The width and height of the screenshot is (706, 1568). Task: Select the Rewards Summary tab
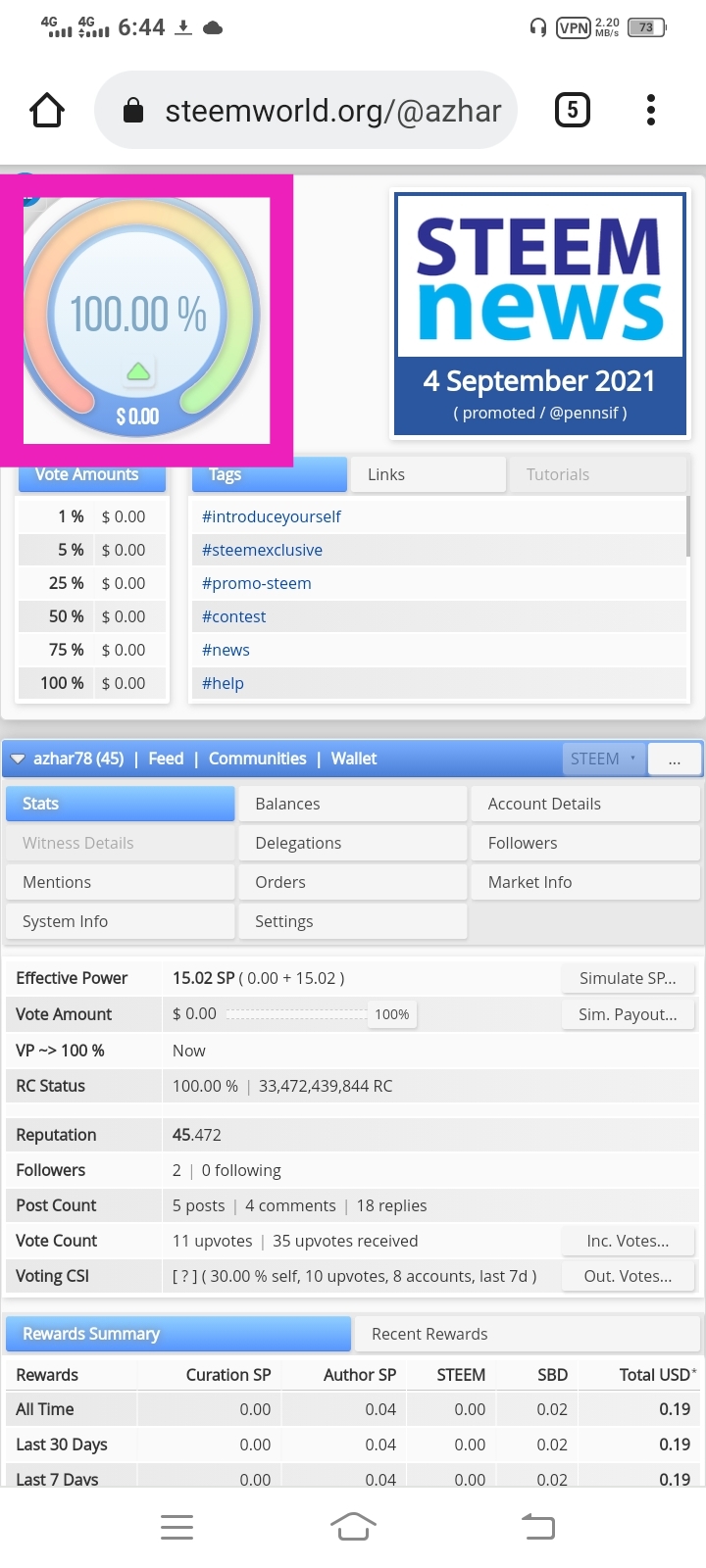[x=178, y=1334]
